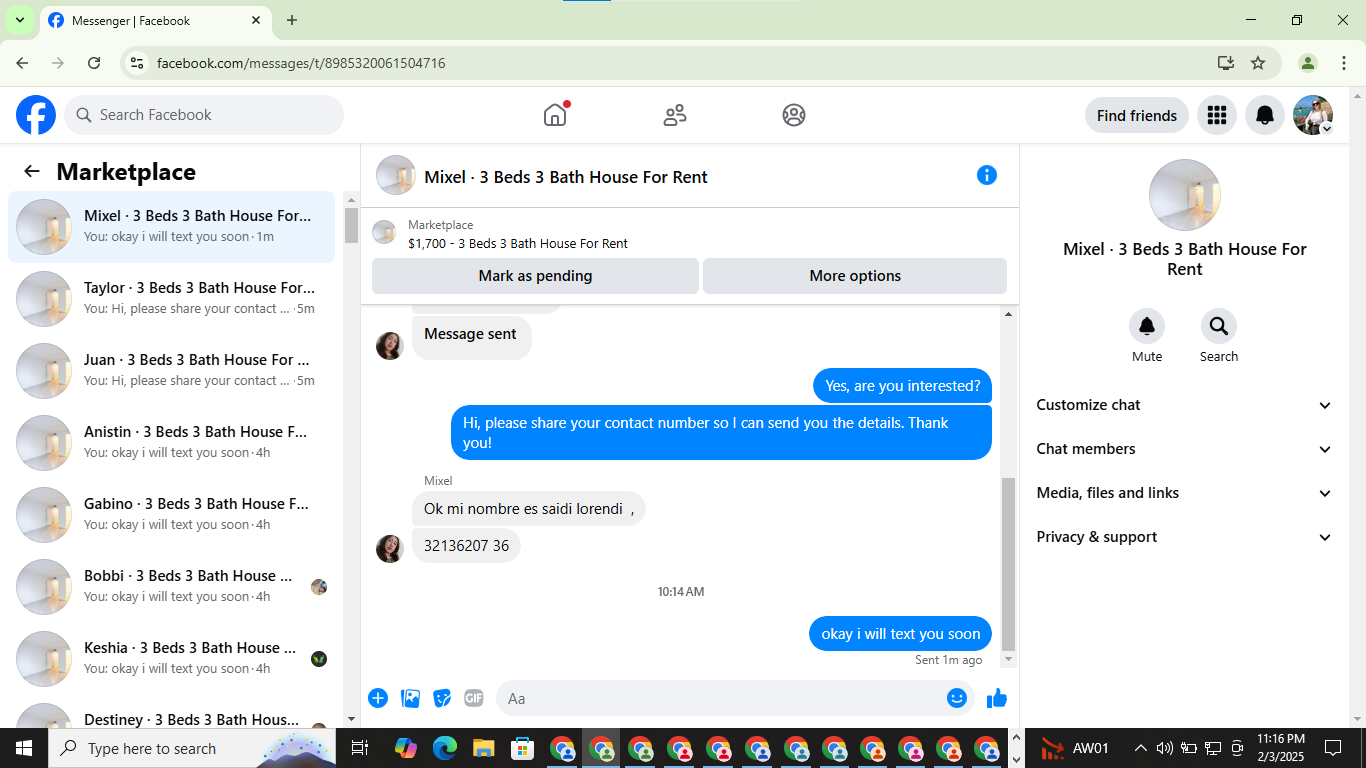Image resolution: width=1366 pixels, height=768 pixels.
Task: Go back using arrow beside Marketplace
Action: pos(32,171)
